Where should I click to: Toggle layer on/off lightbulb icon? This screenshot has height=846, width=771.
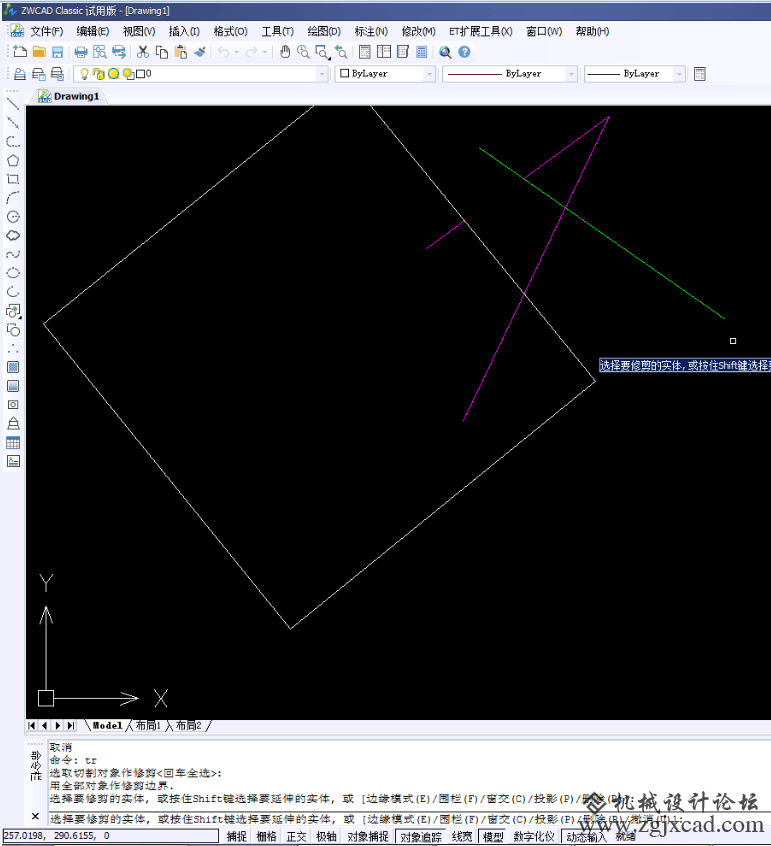(x=84, y=74)
